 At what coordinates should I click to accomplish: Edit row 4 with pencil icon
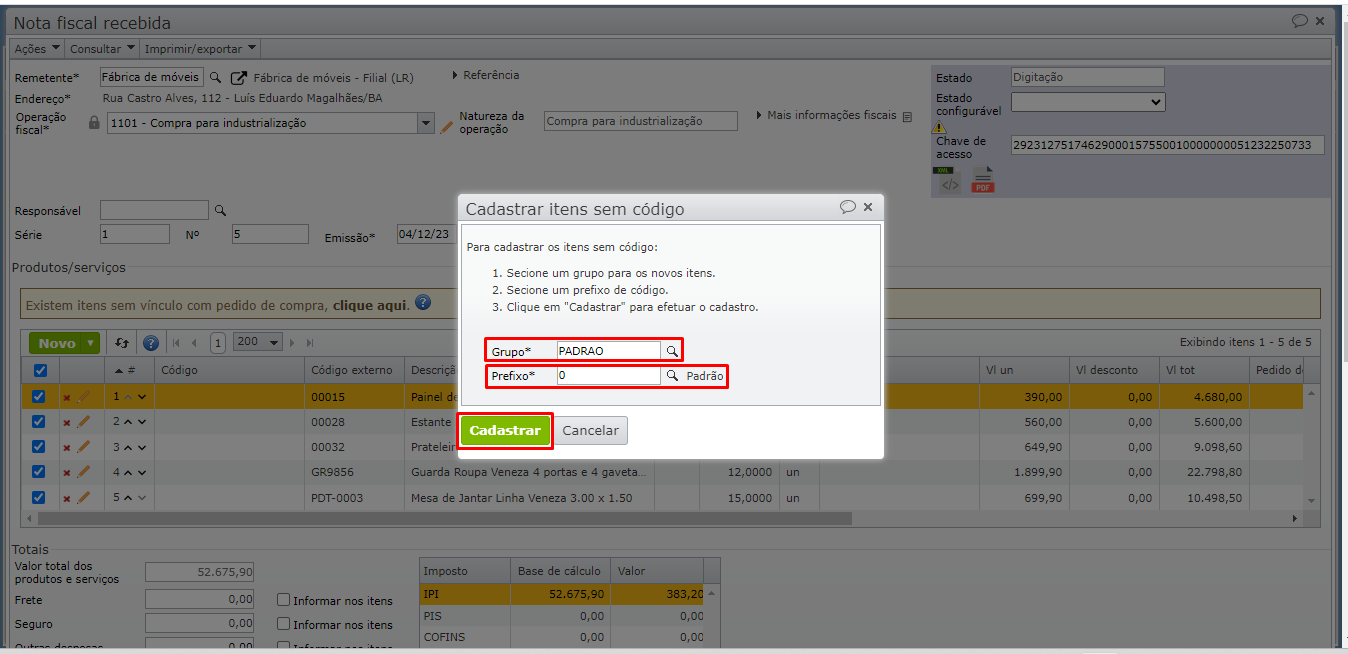[x=84, y=472]
